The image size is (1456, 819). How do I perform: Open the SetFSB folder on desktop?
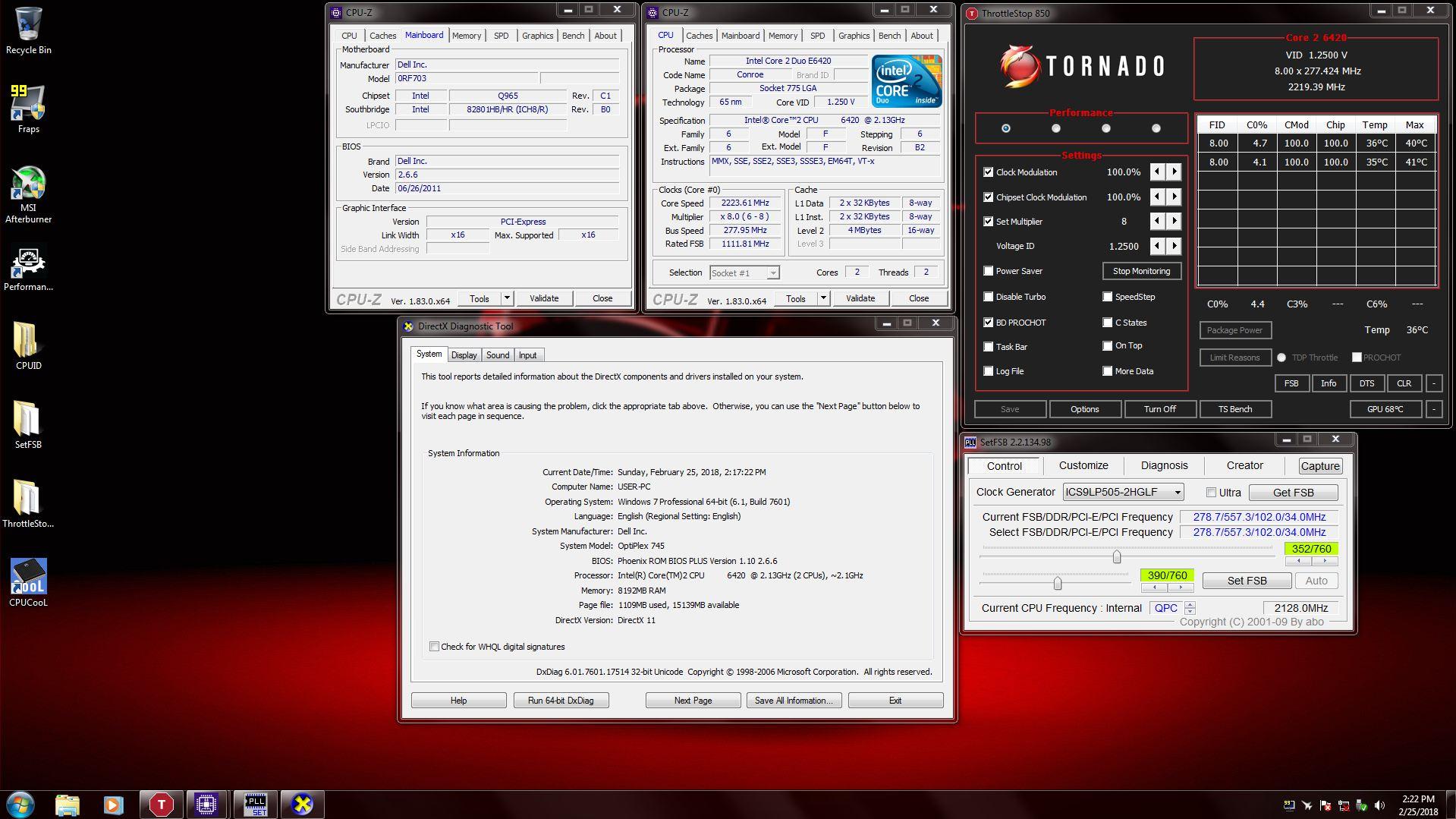[28, 424]
